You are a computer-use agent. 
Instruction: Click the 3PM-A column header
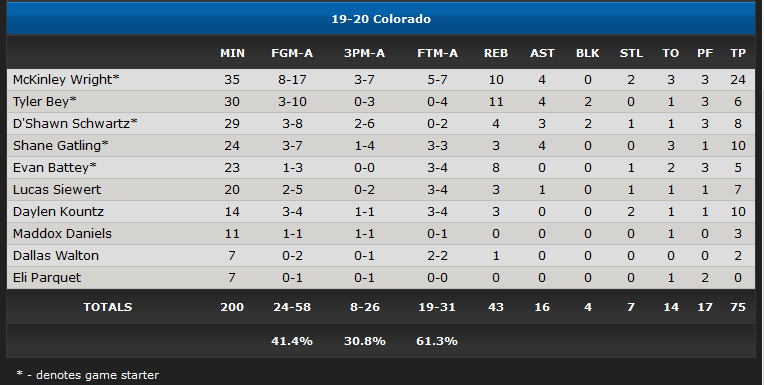coord(364,53)
